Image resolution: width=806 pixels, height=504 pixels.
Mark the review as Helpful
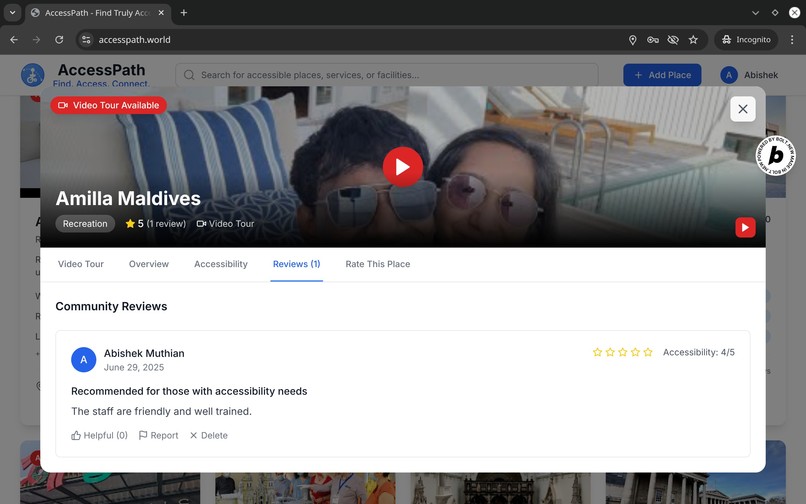point(99,435)
